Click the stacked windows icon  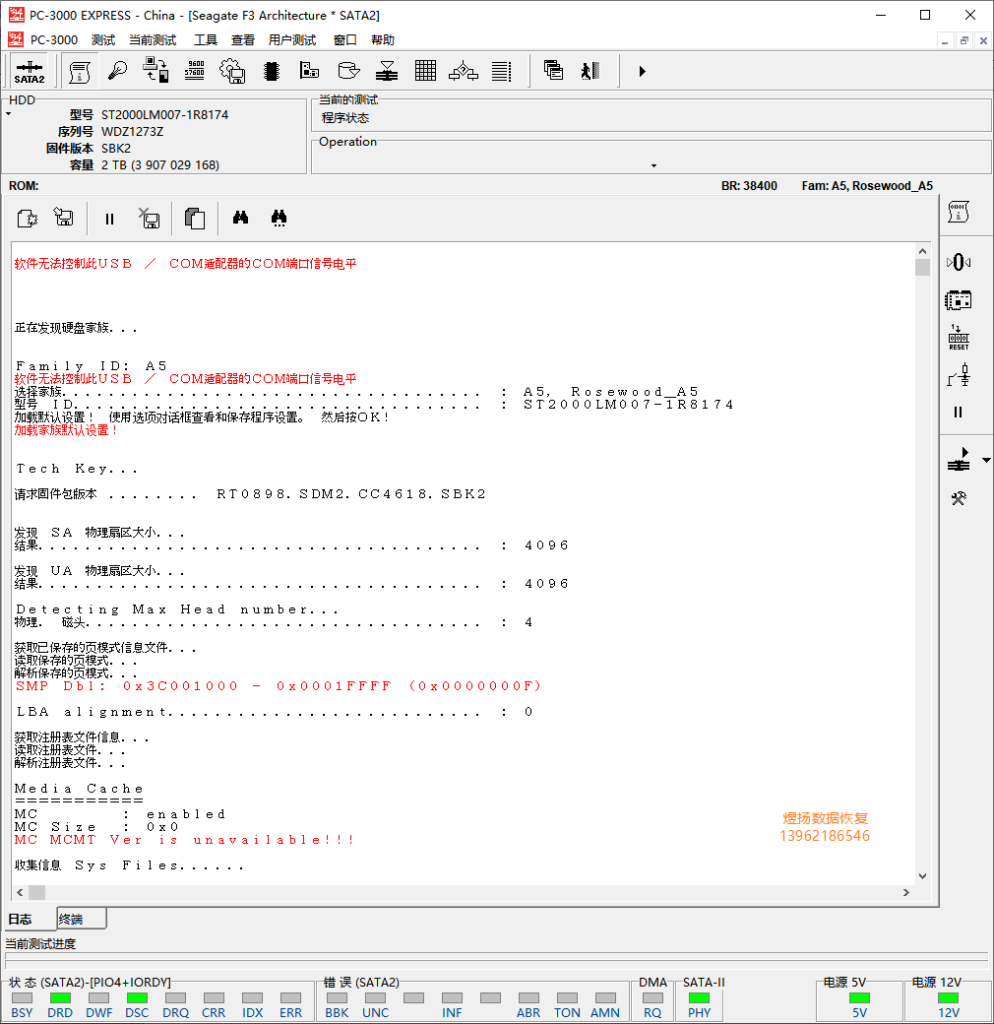click(553, 71)
